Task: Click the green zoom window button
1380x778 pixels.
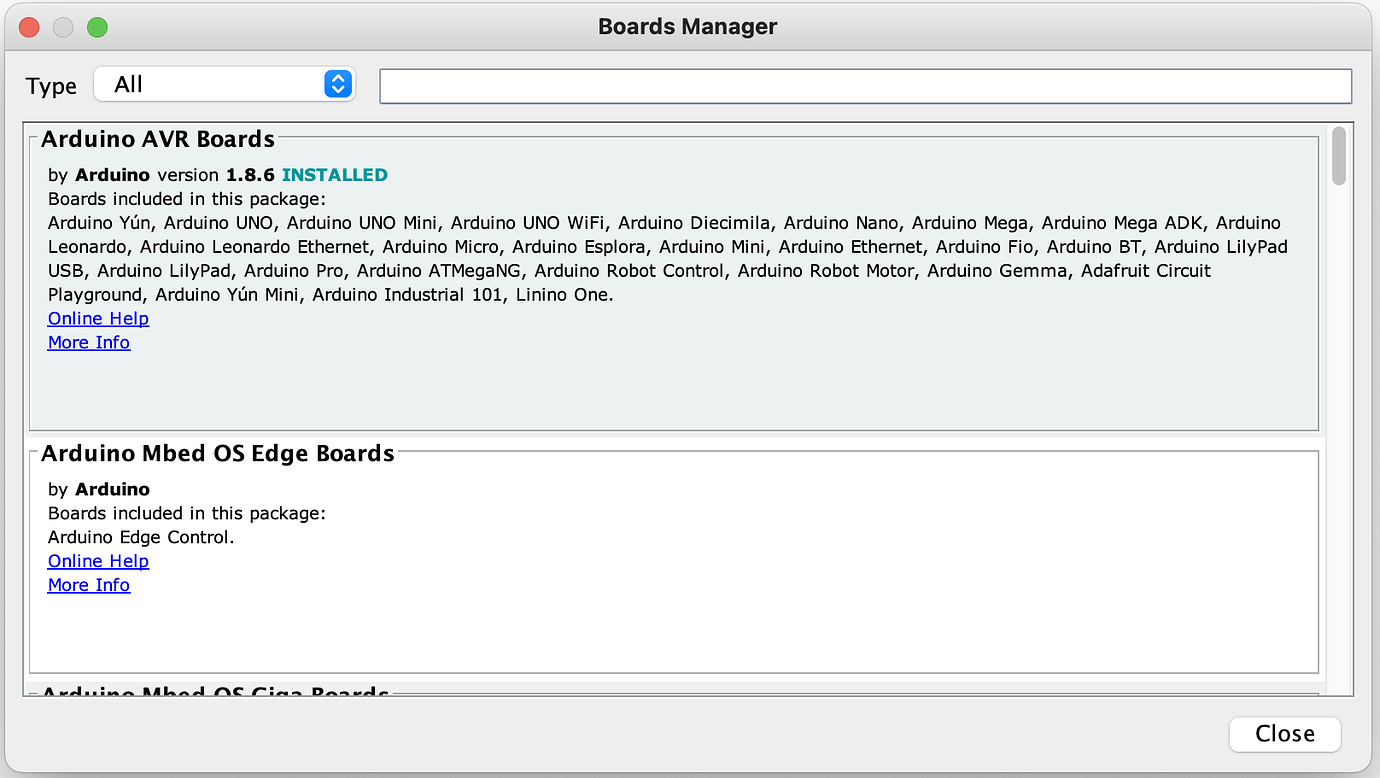Action: point(97,27)
